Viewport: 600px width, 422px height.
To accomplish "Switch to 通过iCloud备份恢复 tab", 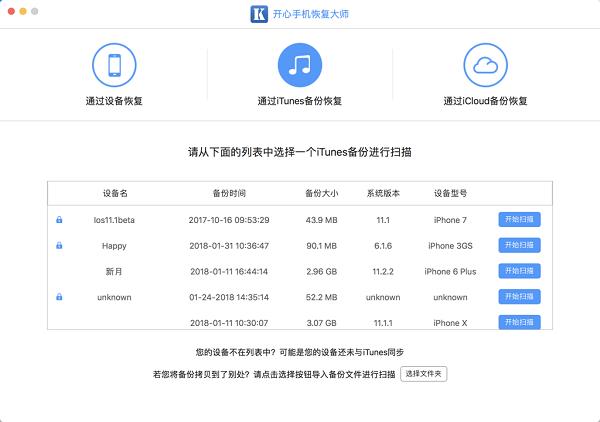I will 485,101.
